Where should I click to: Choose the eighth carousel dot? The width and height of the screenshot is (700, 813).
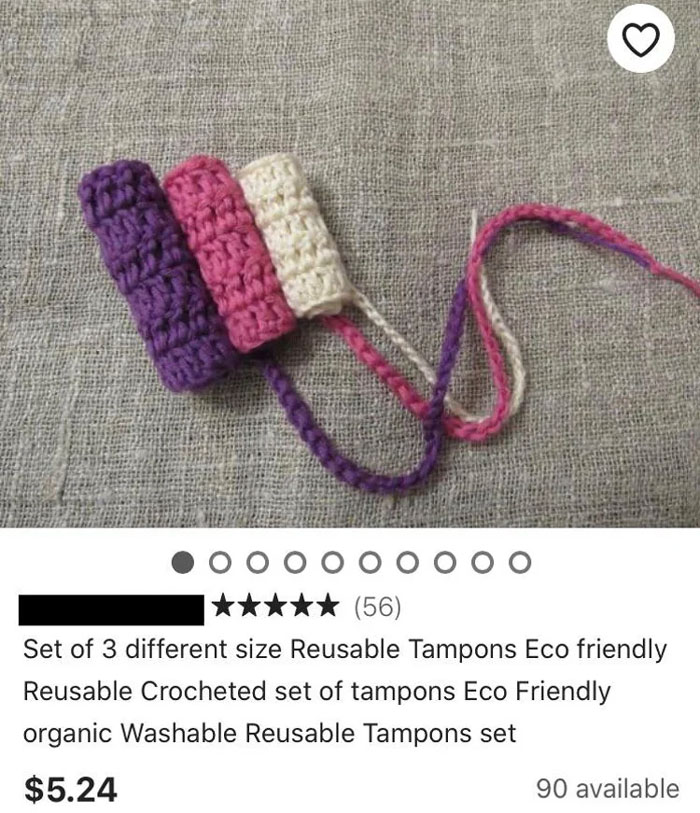tap(445, 563)
